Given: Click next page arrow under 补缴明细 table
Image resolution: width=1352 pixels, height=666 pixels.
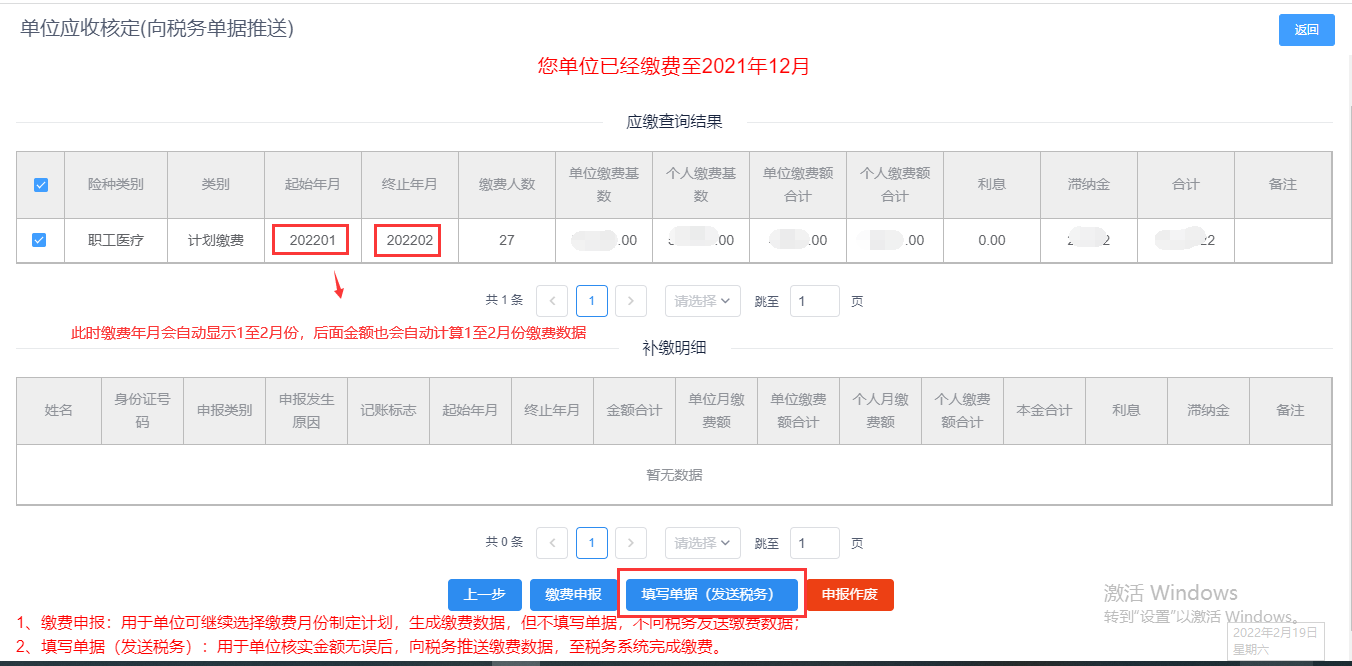Looking at the screenshot, I should (630, 543).
